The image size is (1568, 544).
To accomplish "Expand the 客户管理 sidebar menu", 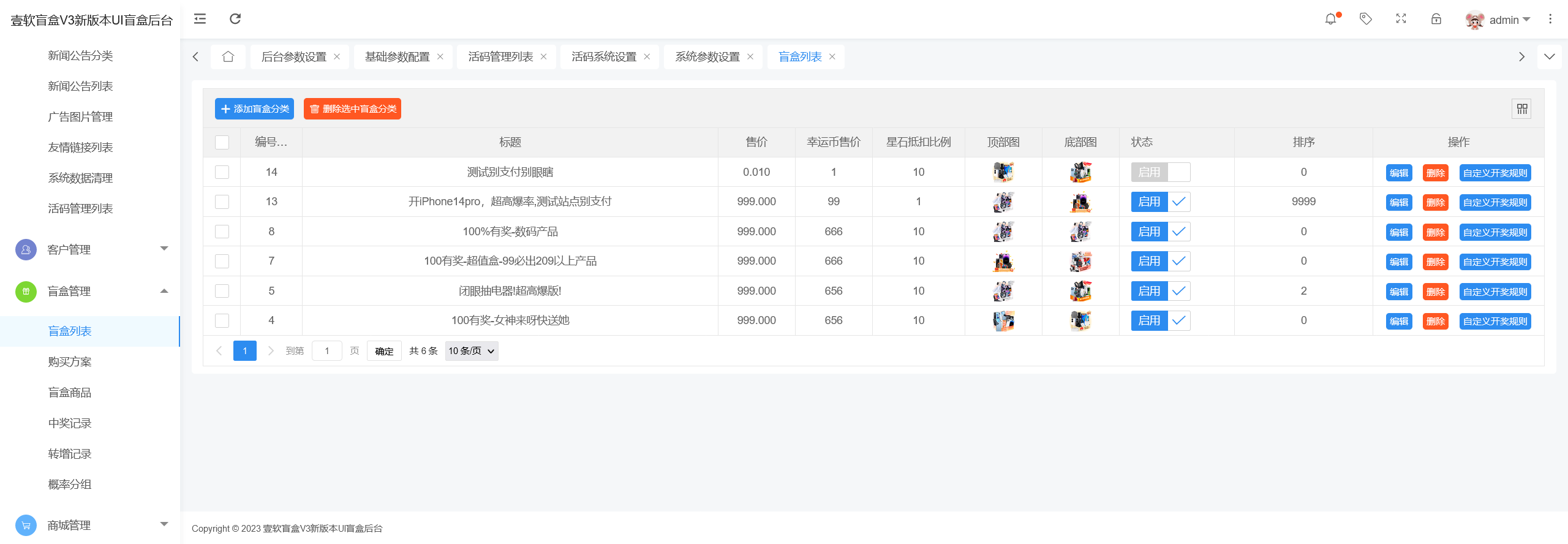I will point(92,249).
